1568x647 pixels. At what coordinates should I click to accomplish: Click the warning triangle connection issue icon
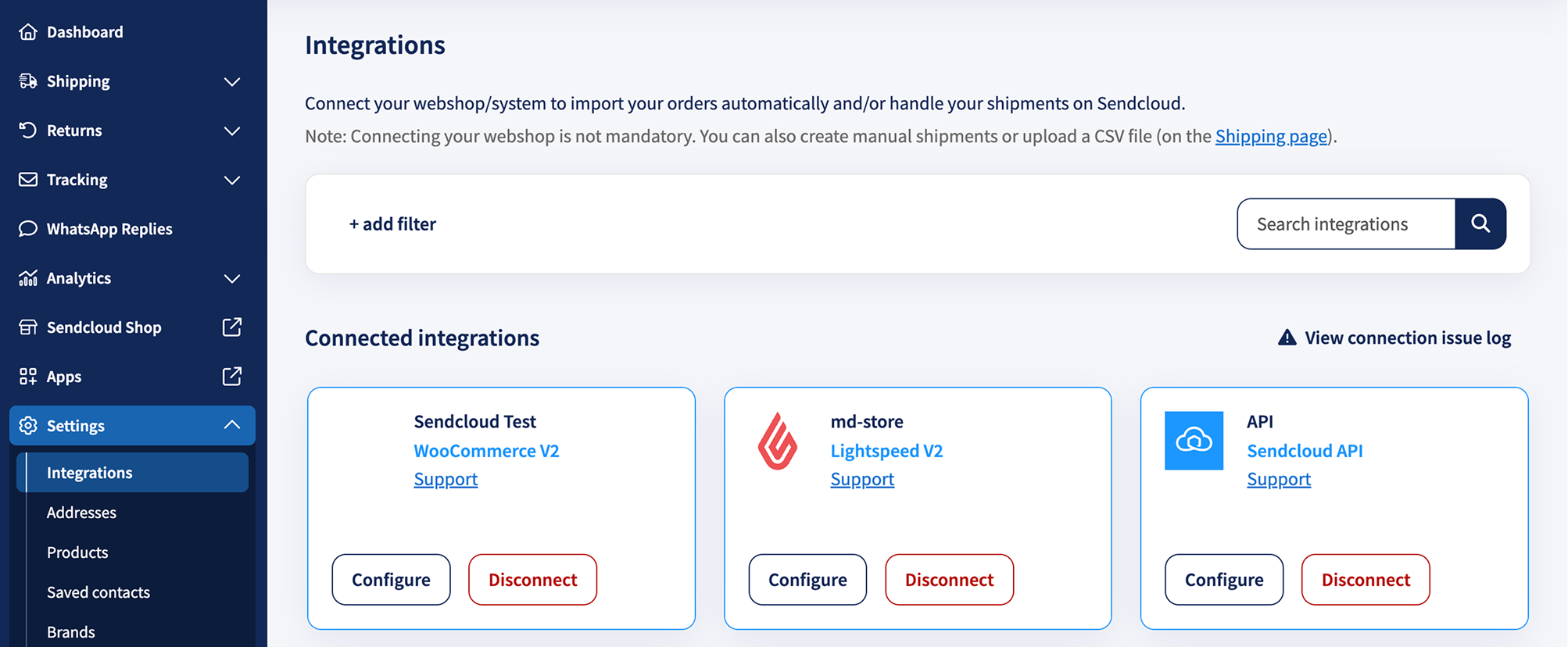pos(1287,338)
